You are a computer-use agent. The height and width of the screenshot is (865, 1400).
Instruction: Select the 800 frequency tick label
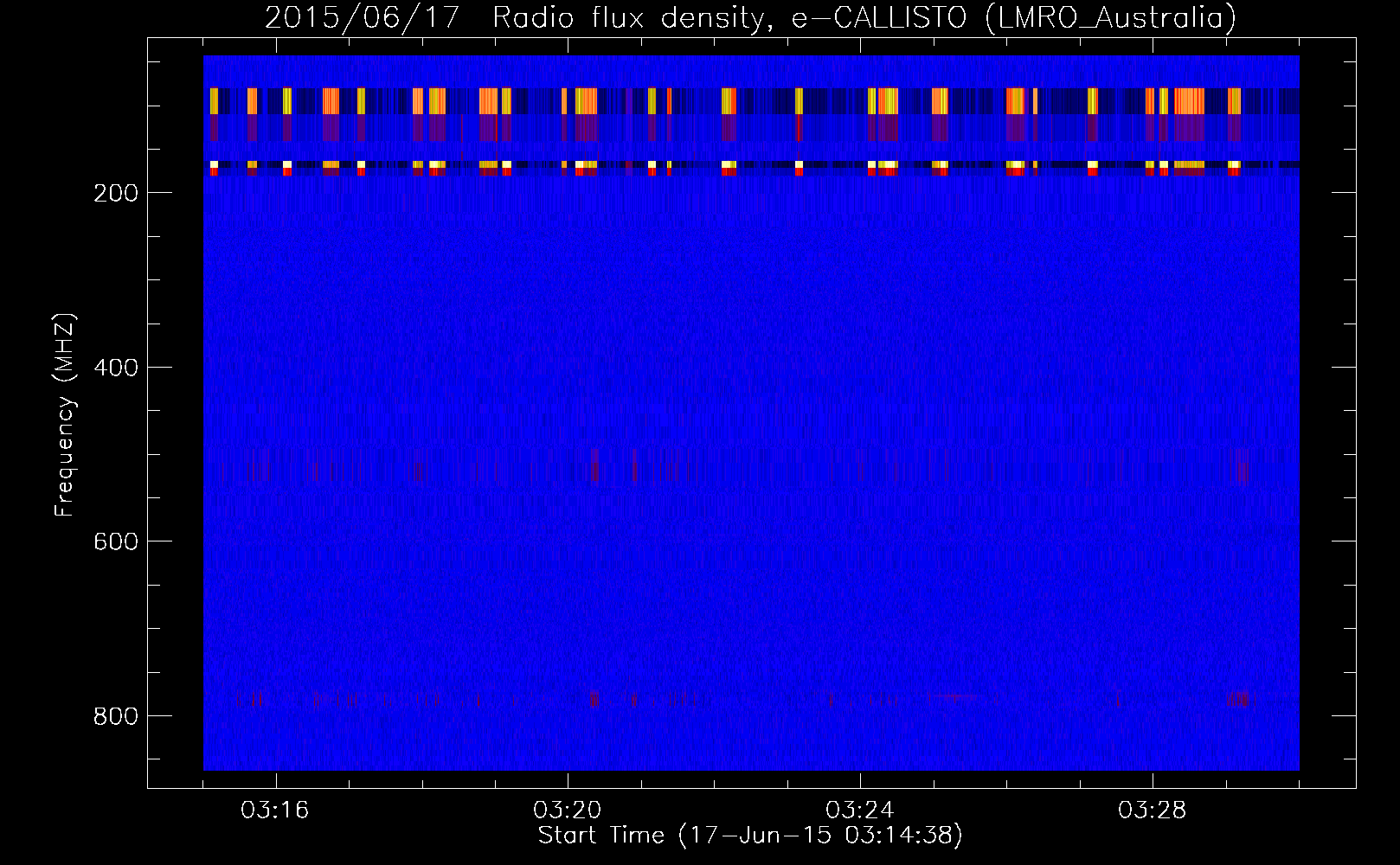pos(116,716)
